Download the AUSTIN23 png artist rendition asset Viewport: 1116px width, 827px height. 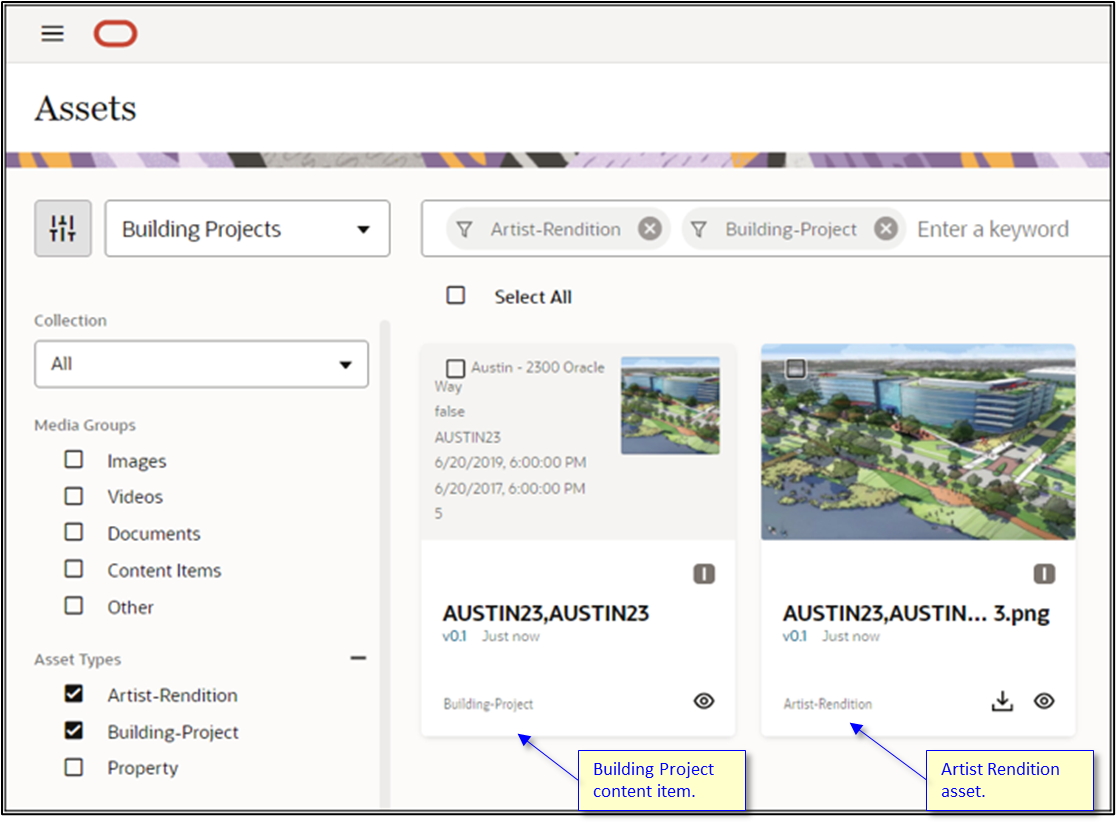pyautogui.click(x=1002, y=701)
